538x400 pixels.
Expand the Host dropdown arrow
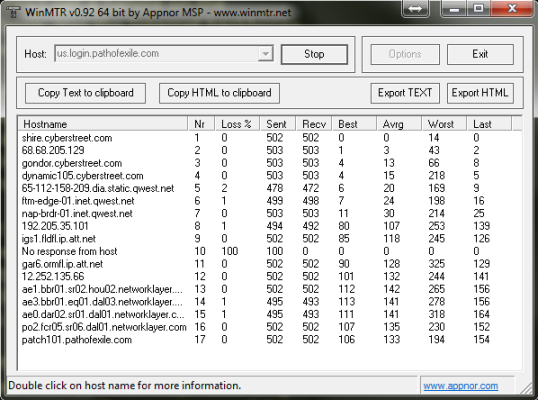(x=265, y=54)
